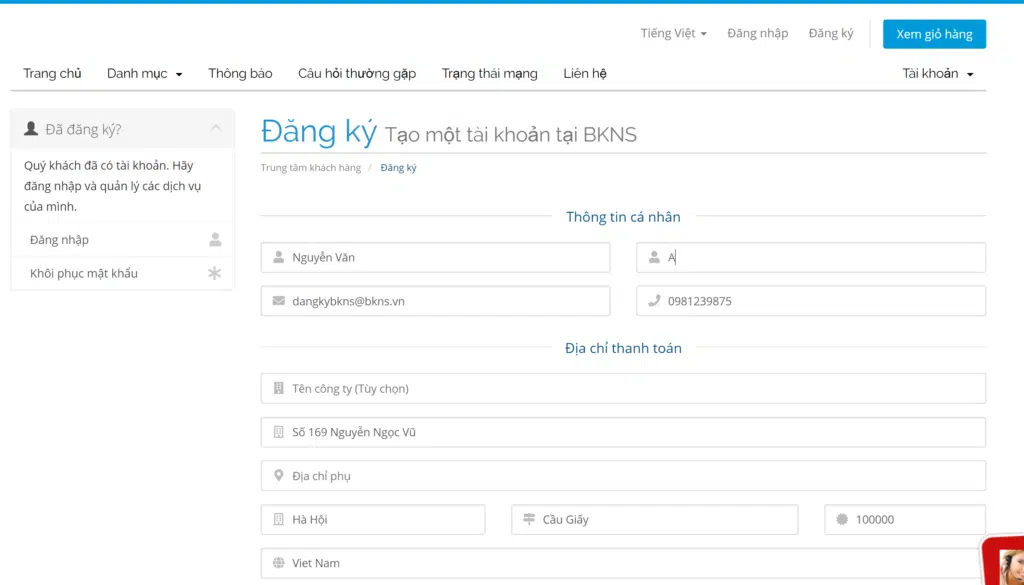
Task: Click the globe icon in Viet Nam field
Action: click(x=278, y=563)
